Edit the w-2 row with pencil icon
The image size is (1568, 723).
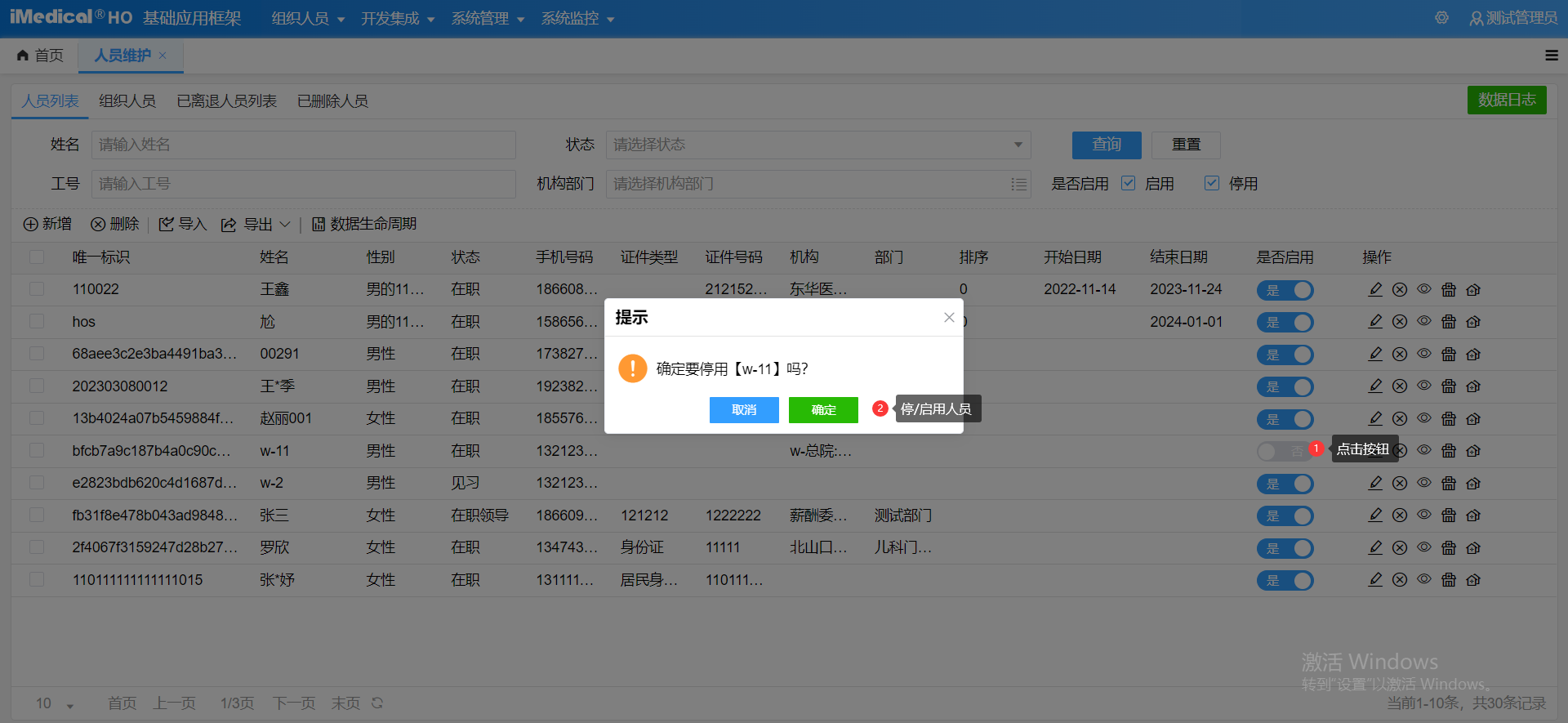(x=1375, y=483)
